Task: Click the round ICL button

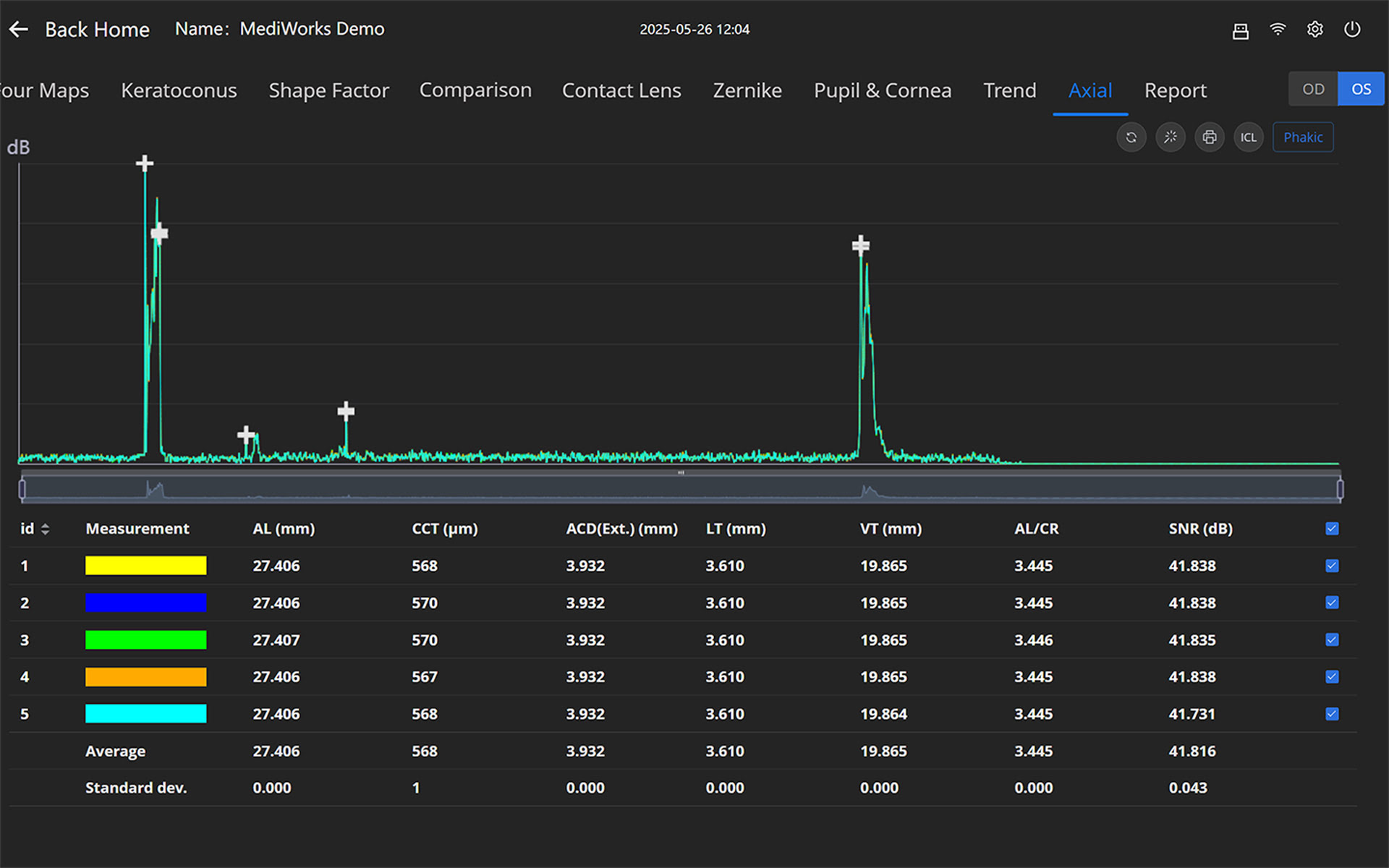Action: 1249,137
